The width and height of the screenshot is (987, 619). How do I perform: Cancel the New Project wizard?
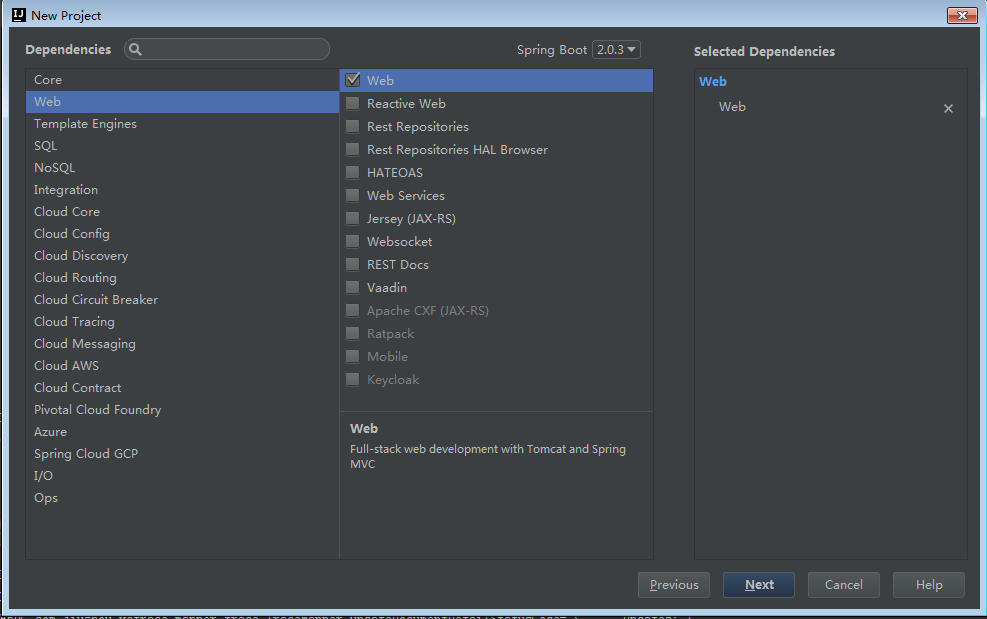point(843,584)
